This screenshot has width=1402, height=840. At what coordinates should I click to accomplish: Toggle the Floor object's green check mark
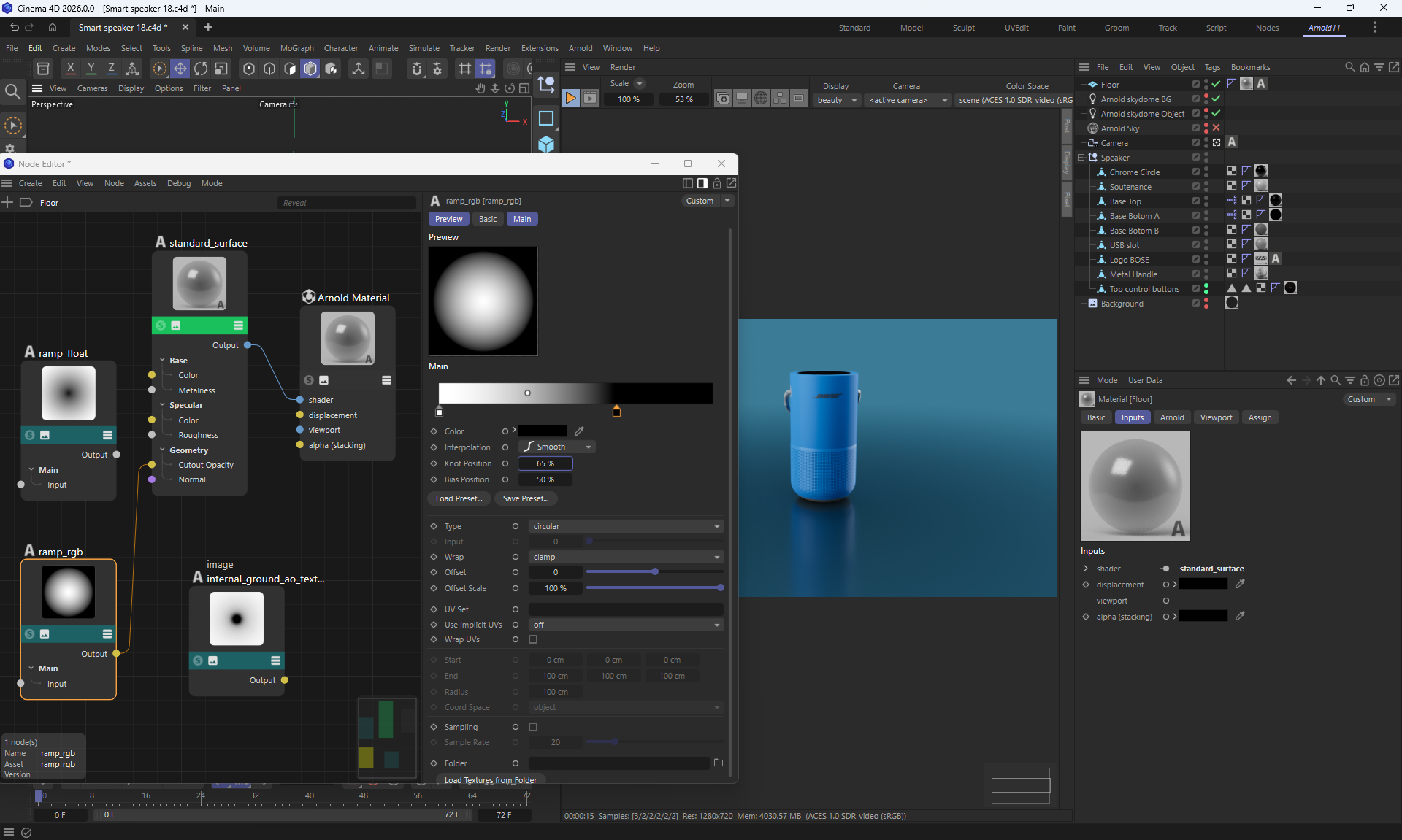click(x=1217, y=84)
